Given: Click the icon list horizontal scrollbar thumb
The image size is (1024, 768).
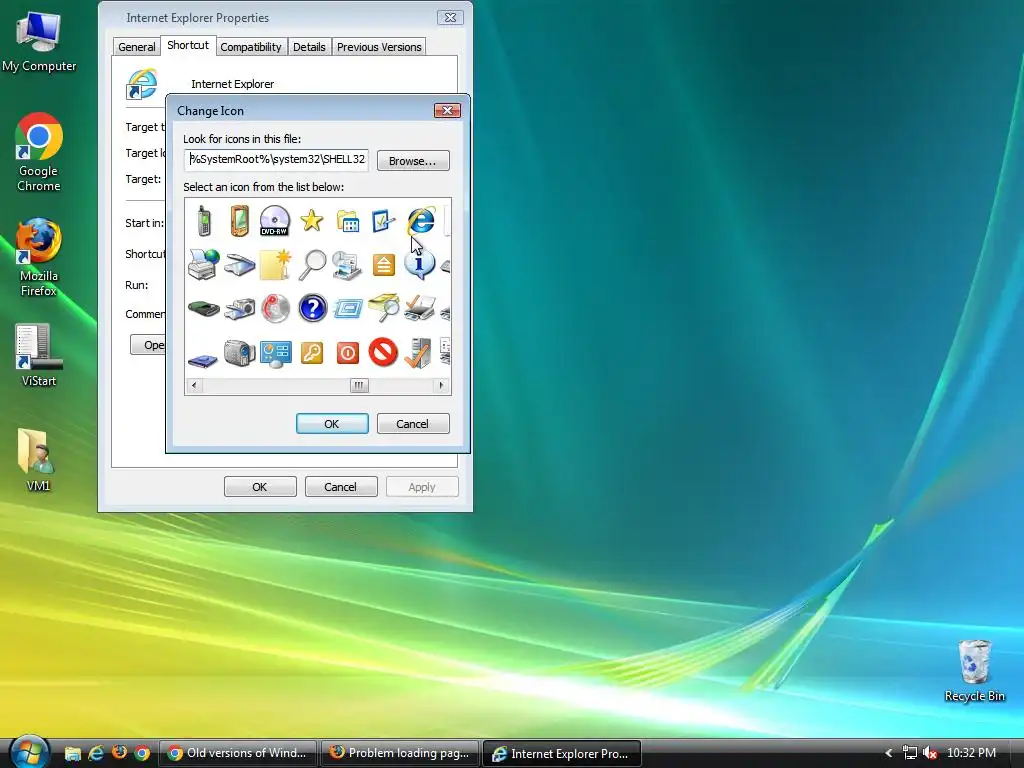Looking at the screenshot, I should (359, 385).
